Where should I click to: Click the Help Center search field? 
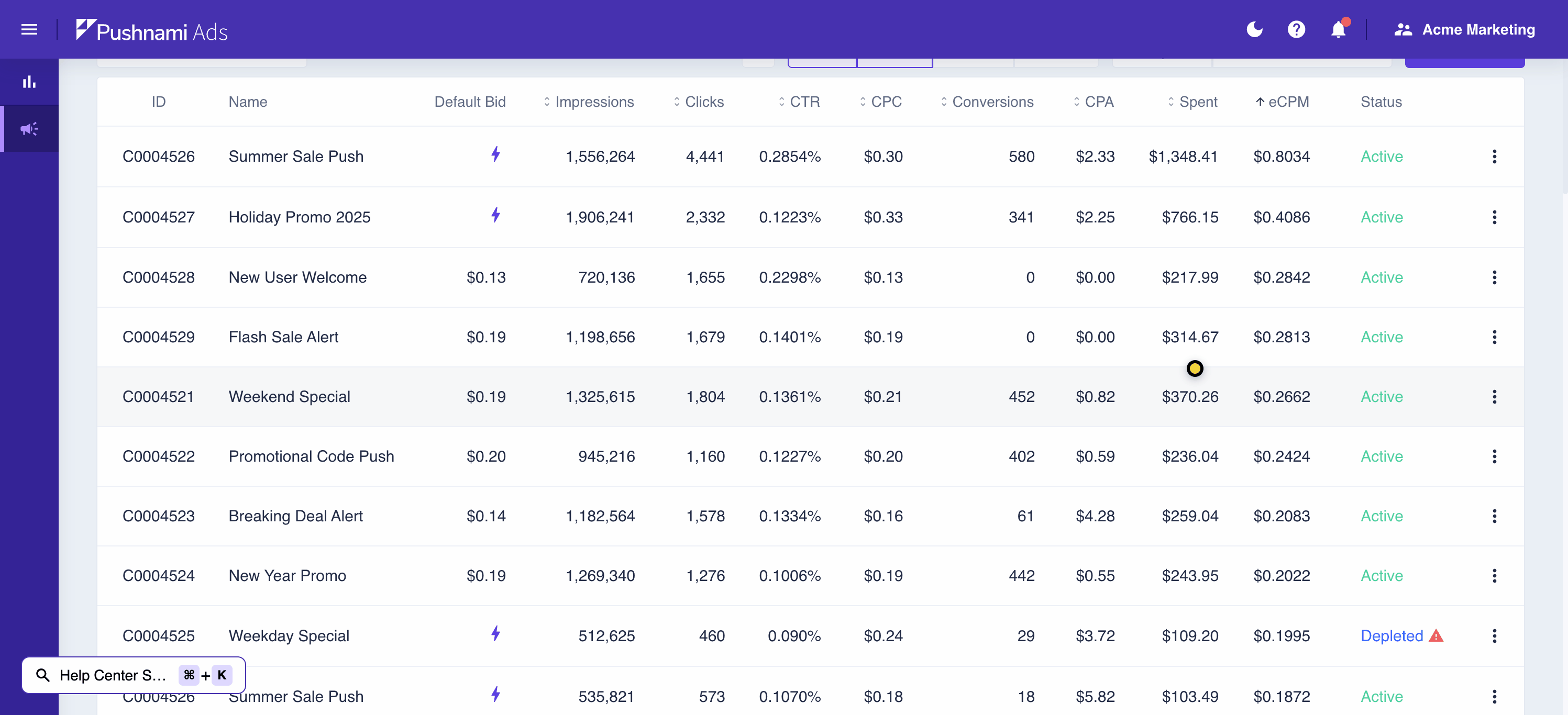click(112, 675)
